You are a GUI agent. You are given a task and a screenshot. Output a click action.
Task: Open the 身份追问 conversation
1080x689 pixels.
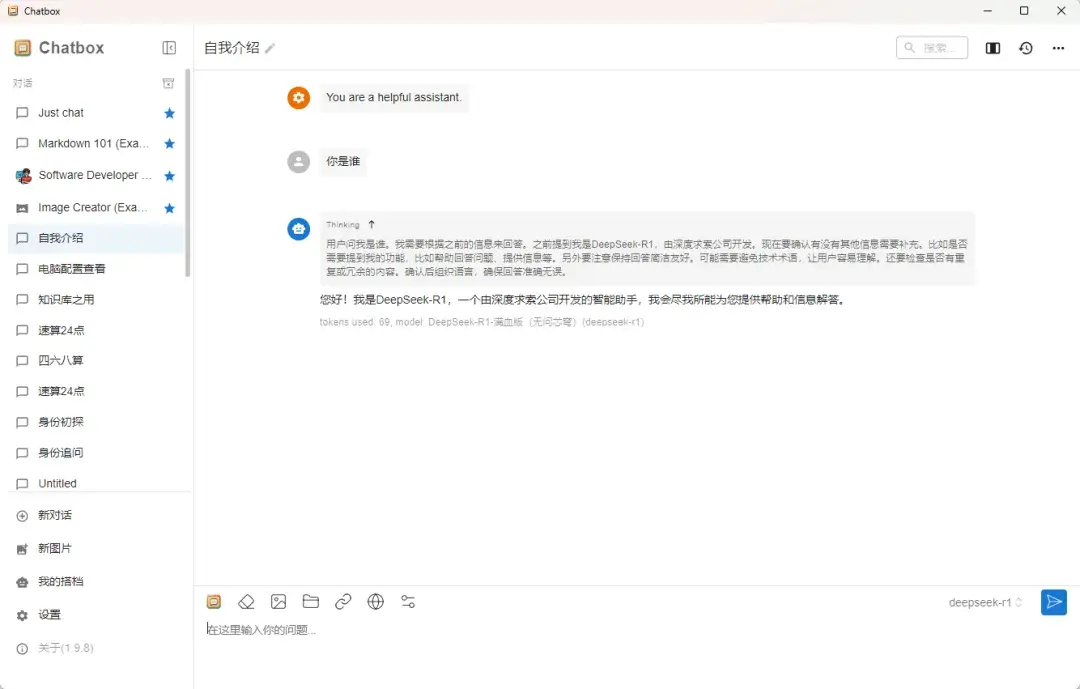[96, 453]
